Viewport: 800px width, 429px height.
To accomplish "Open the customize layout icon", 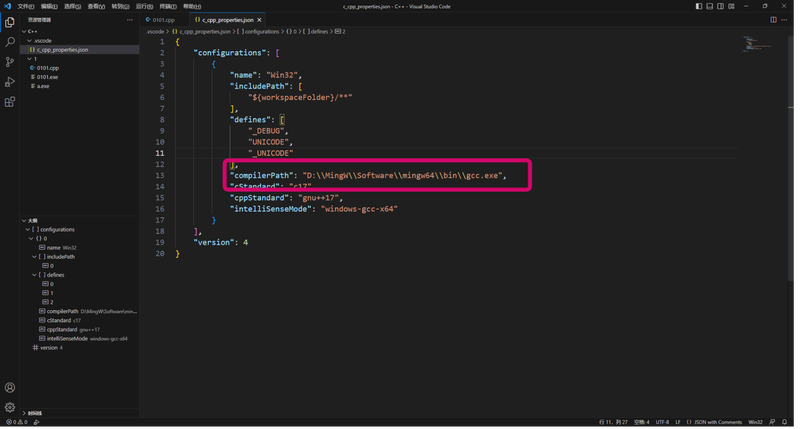I will [x=731, y=6].
